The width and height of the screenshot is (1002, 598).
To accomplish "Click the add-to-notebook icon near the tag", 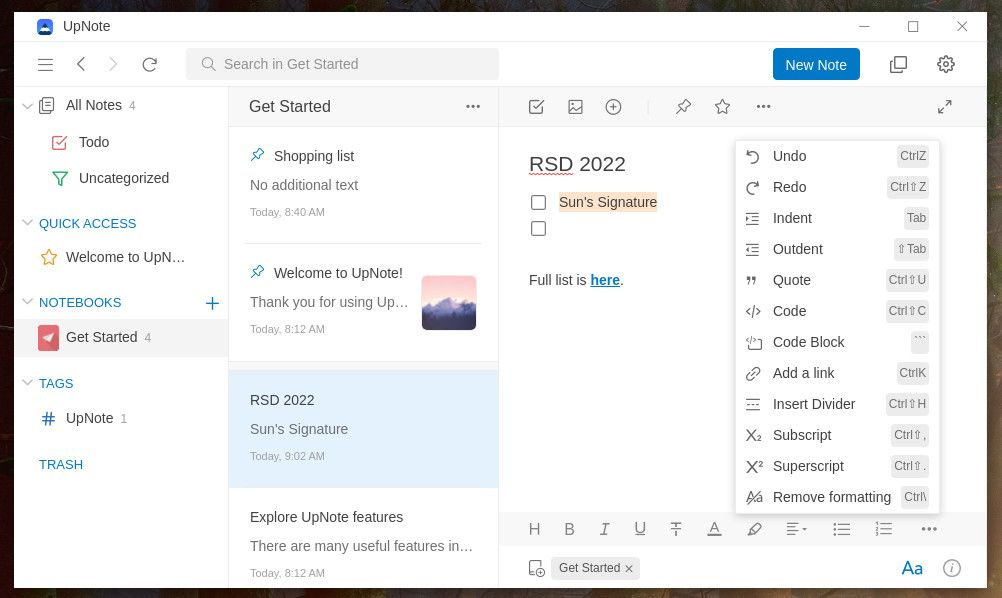I will click(537, 568).
